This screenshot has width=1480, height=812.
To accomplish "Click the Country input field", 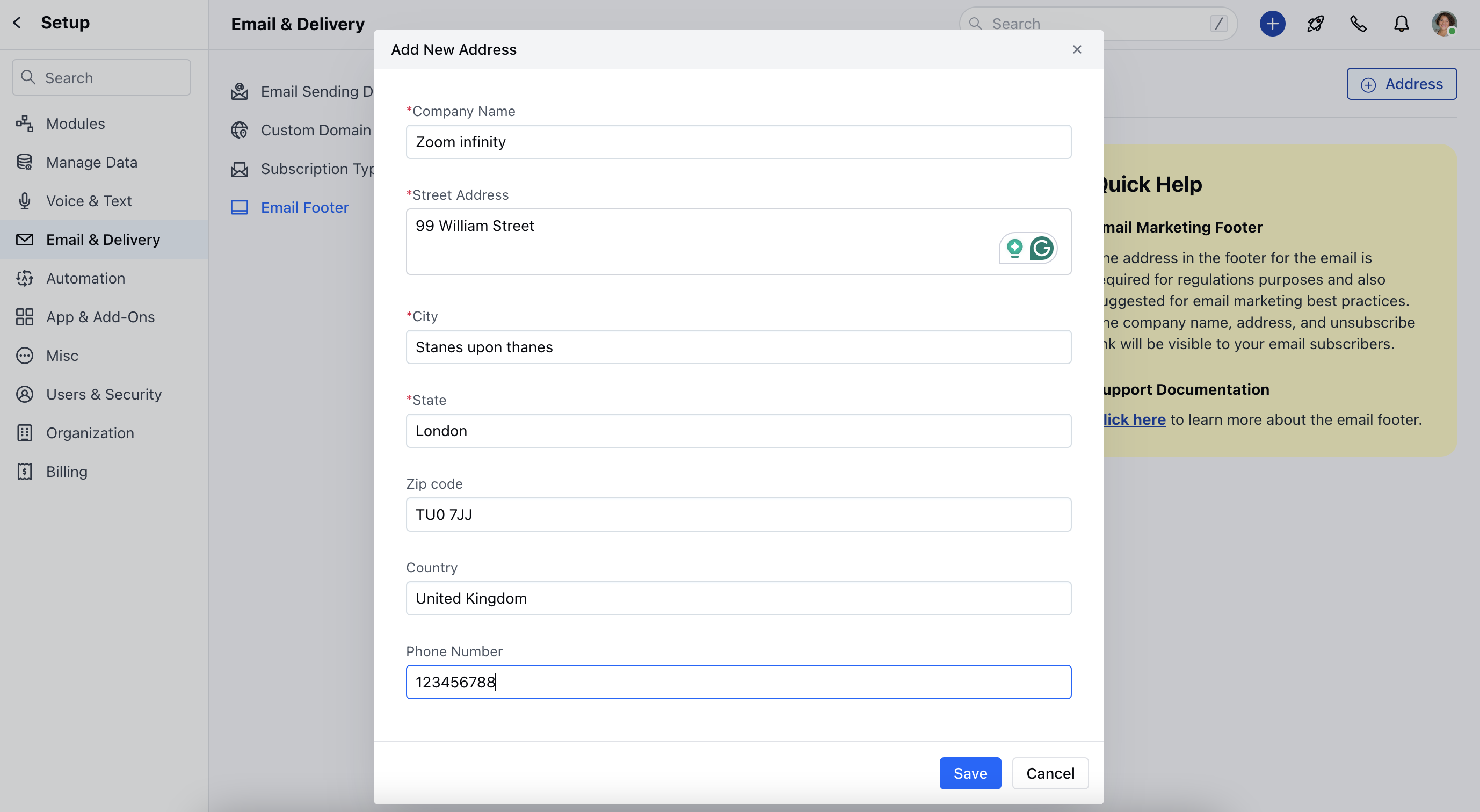I will [738, 598].
